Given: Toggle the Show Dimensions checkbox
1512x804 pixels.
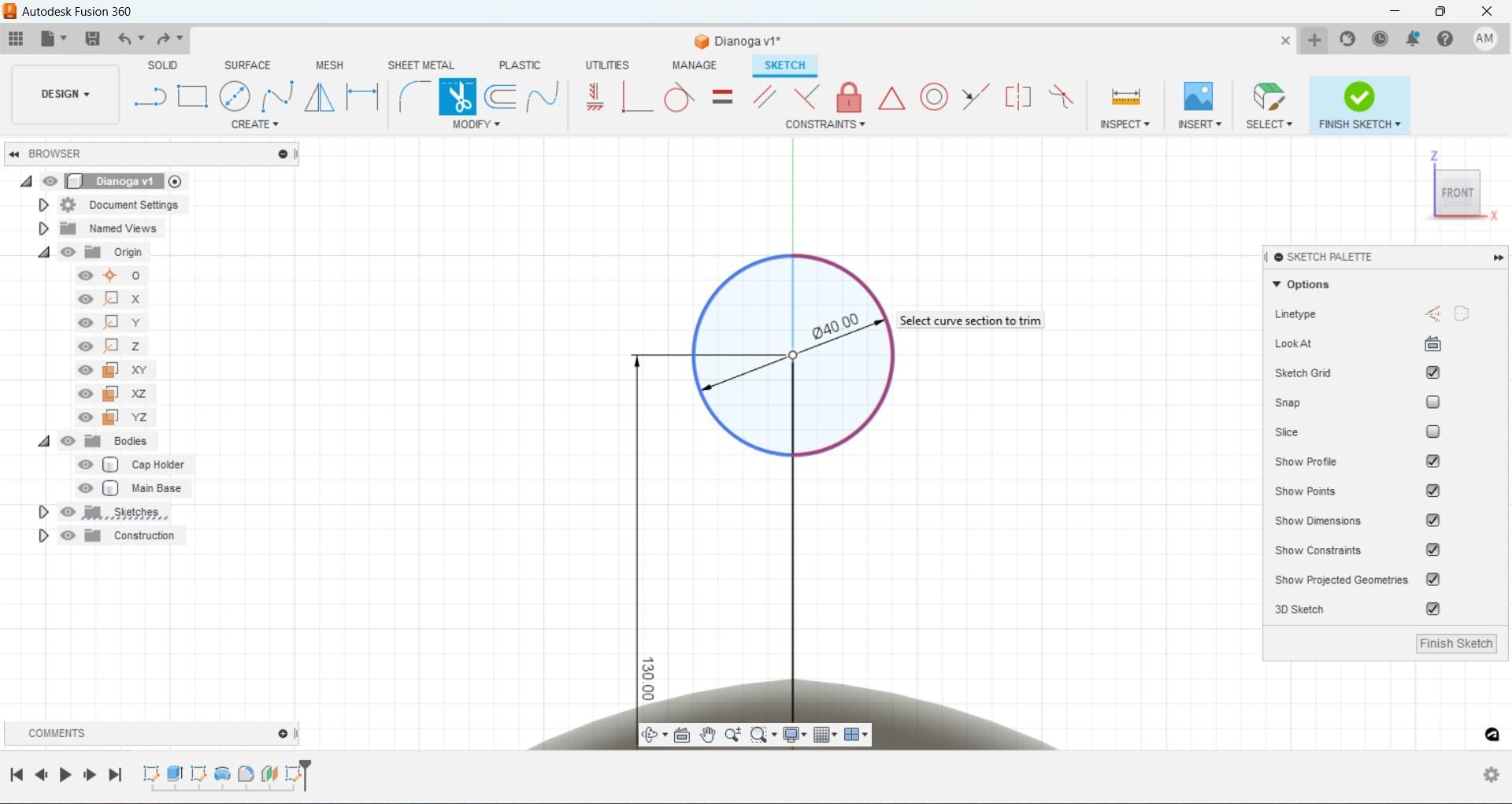Looking at the screenshot, I should point(1432,521).
